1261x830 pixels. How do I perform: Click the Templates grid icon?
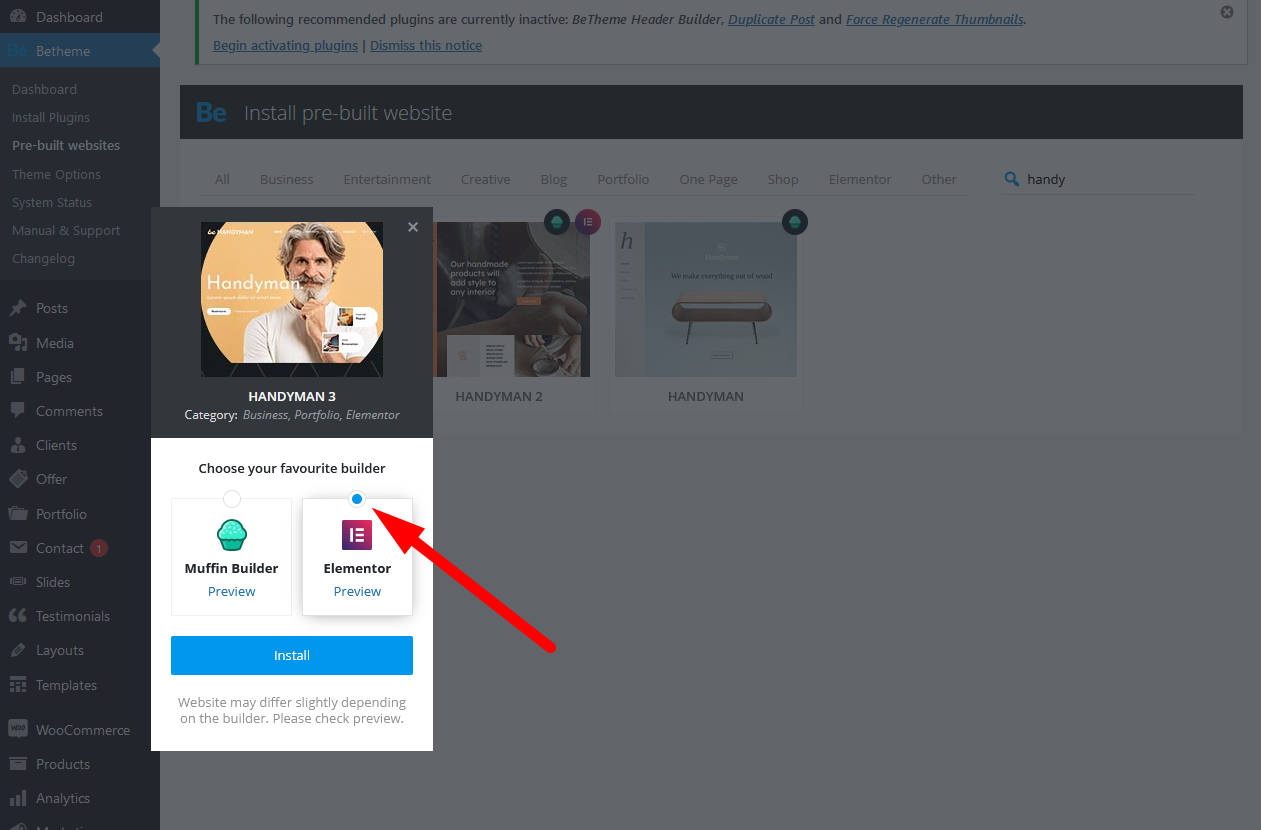18,685
